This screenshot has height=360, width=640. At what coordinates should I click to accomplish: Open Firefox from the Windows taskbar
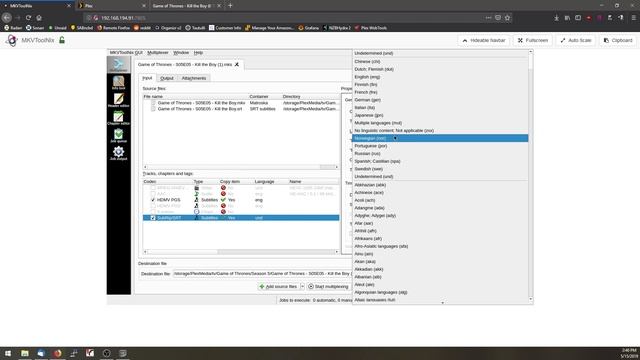pos(57,353)
